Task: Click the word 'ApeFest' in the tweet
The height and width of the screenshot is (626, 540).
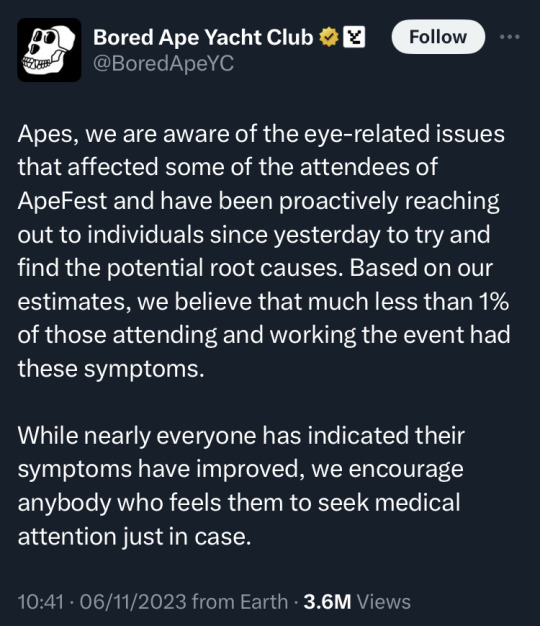Action: (x=62, y=201)
